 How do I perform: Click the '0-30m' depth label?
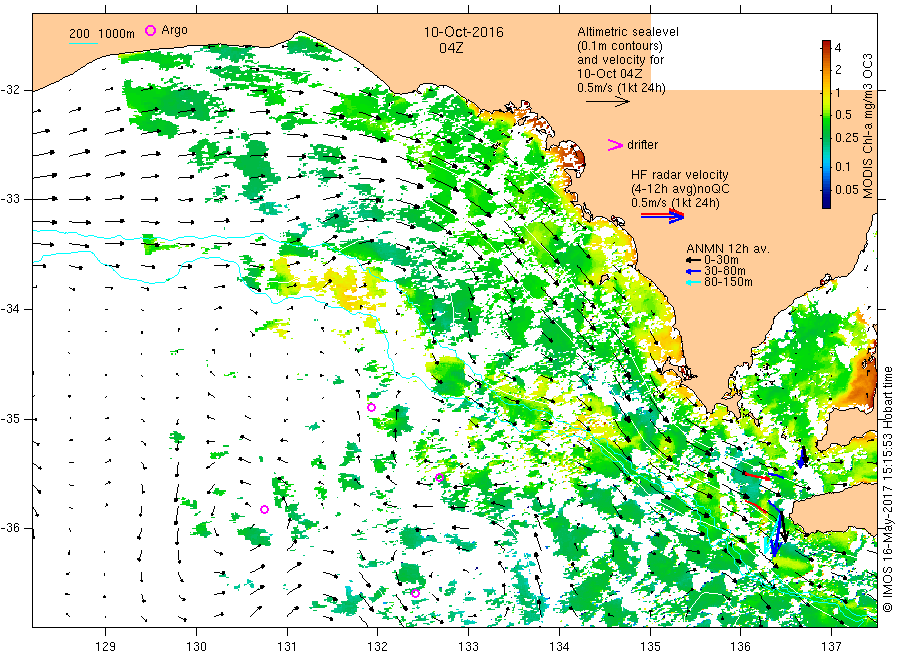click(721, 260)
